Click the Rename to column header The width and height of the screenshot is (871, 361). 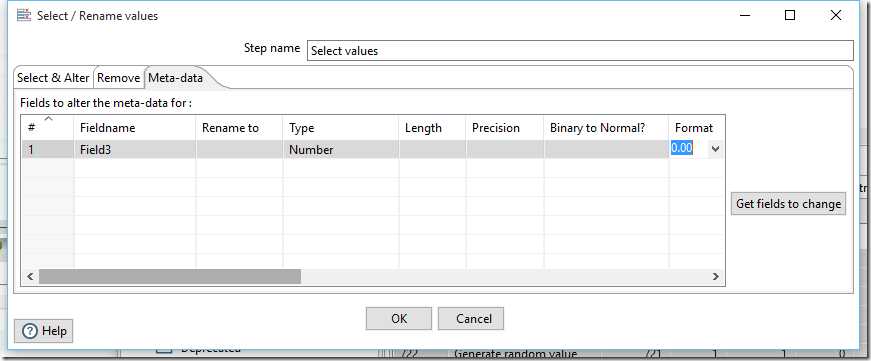(239, 128)
